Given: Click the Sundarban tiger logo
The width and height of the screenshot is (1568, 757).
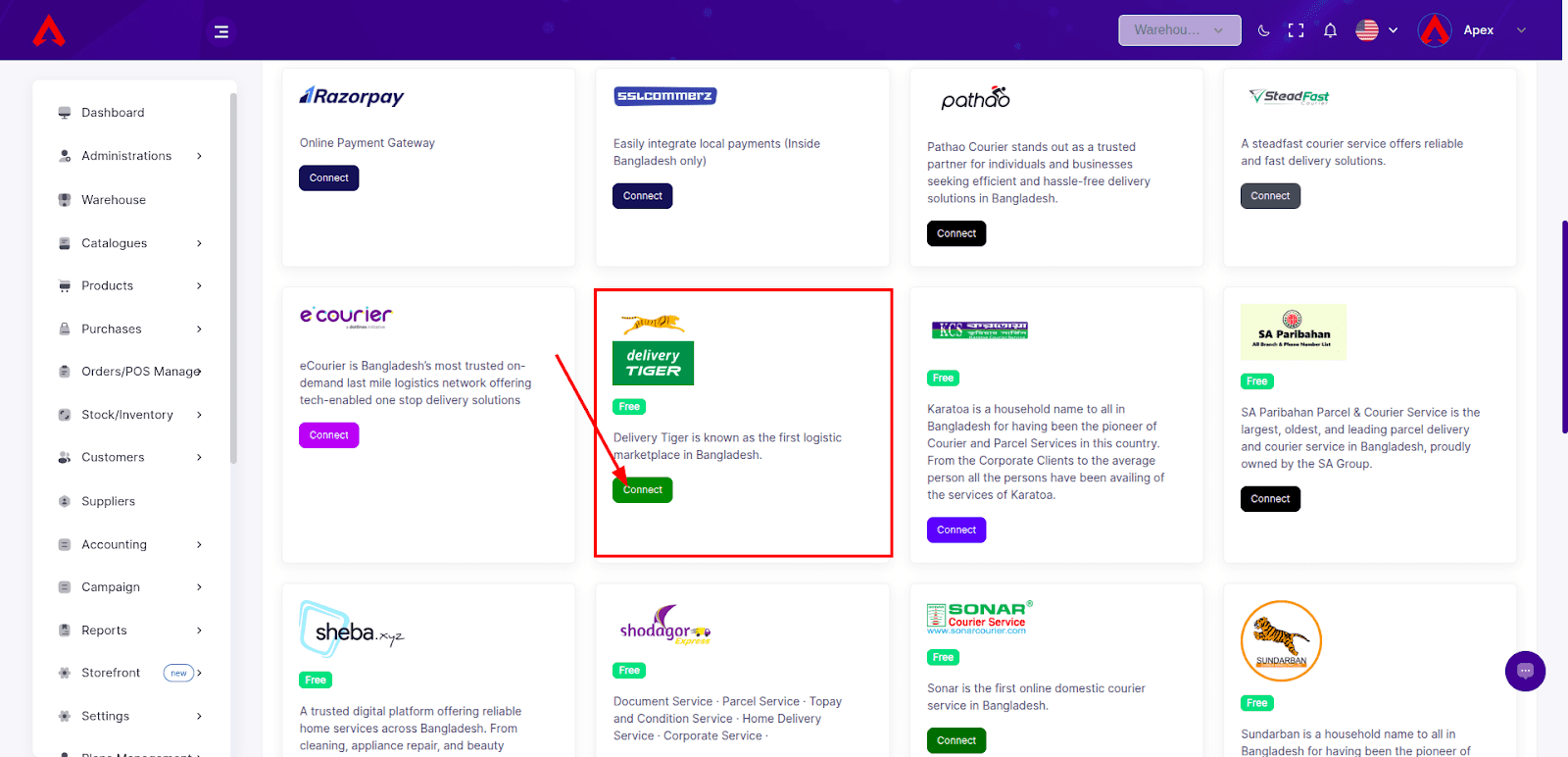Looking at the screenshot, I should pyautogui.click(x=1281, y=641).
